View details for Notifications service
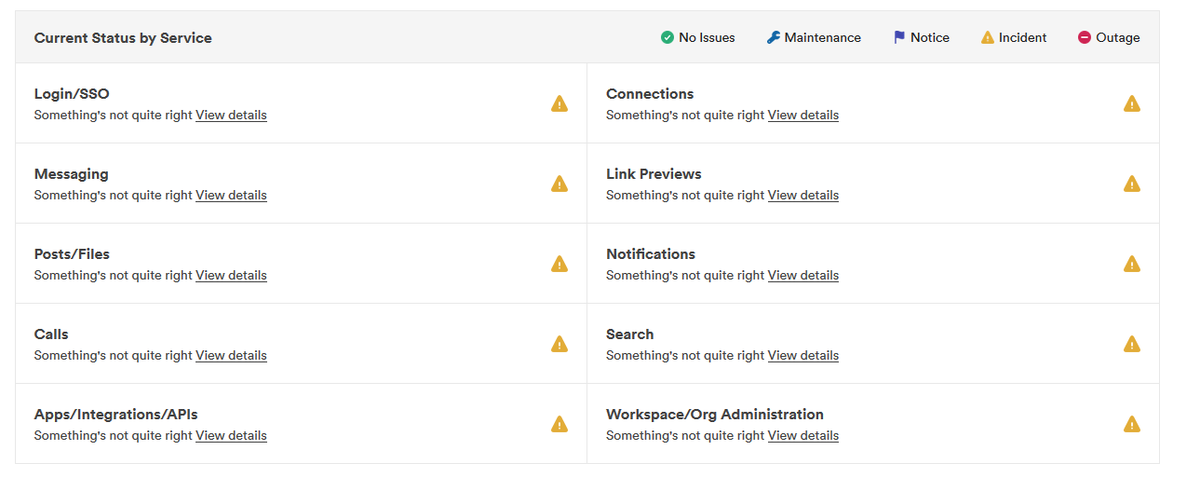1200x491 pixels. click(x=803, y=275)
